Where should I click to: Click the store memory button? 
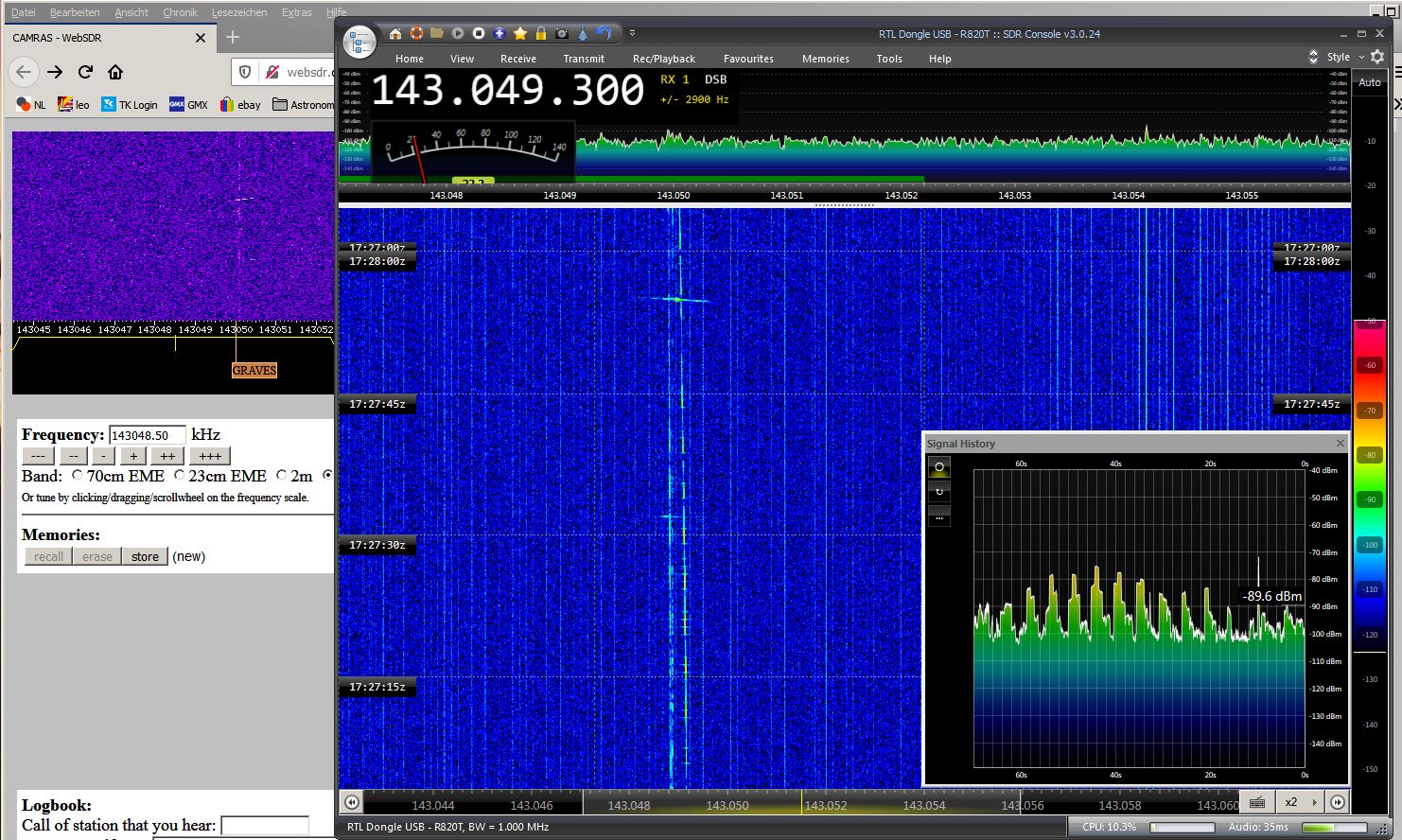[x=145, y=556]
